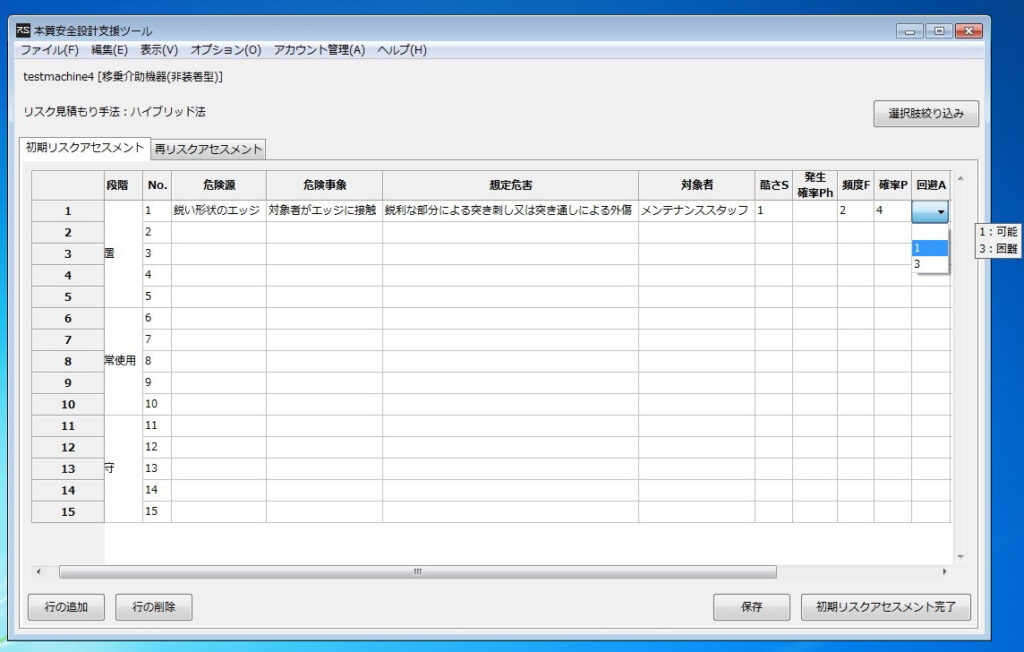
Task: Select row header 13
Action: (x=68, y=468)
